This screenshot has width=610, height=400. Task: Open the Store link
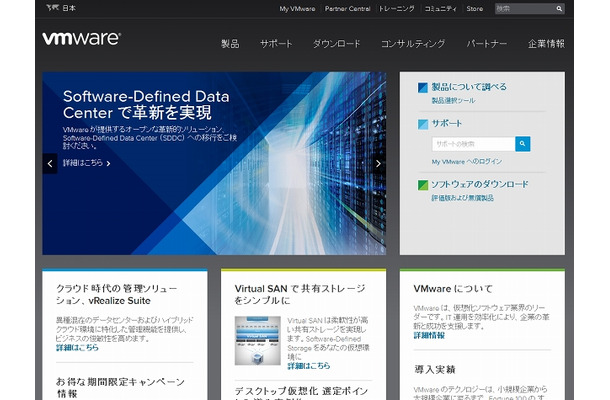tap(475, 9)
